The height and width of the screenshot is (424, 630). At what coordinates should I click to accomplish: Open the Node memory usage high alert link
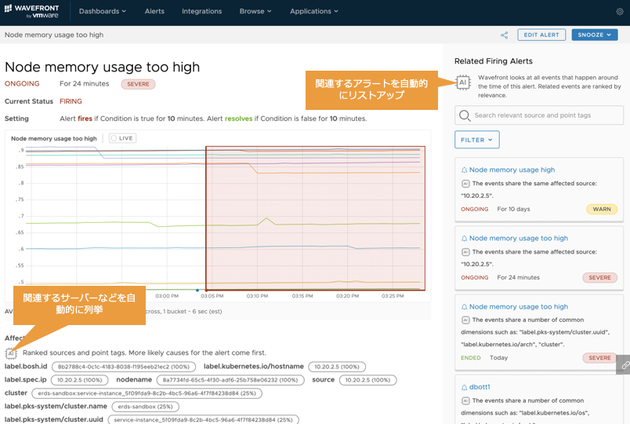pyautogui.click(x=512, y=170)
